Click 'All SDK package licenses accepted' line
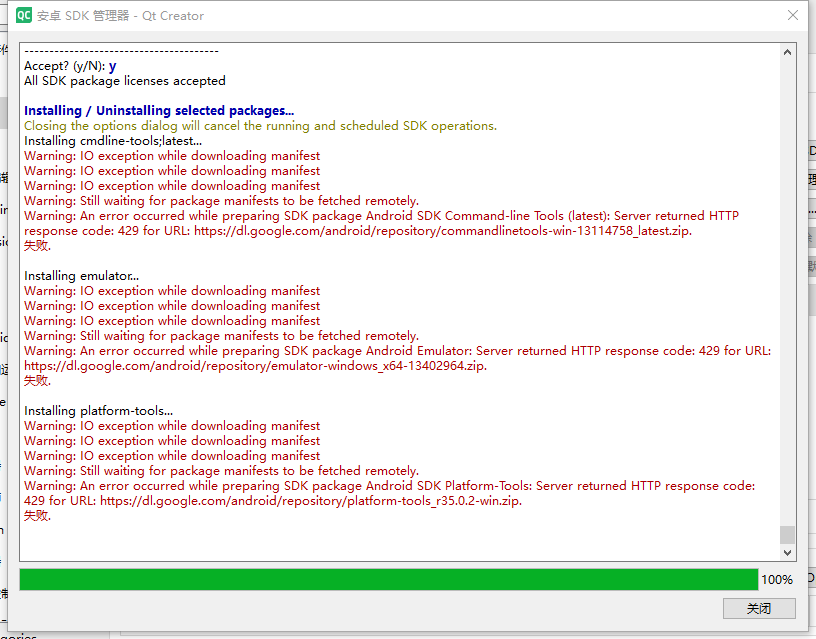 (125, 81)
